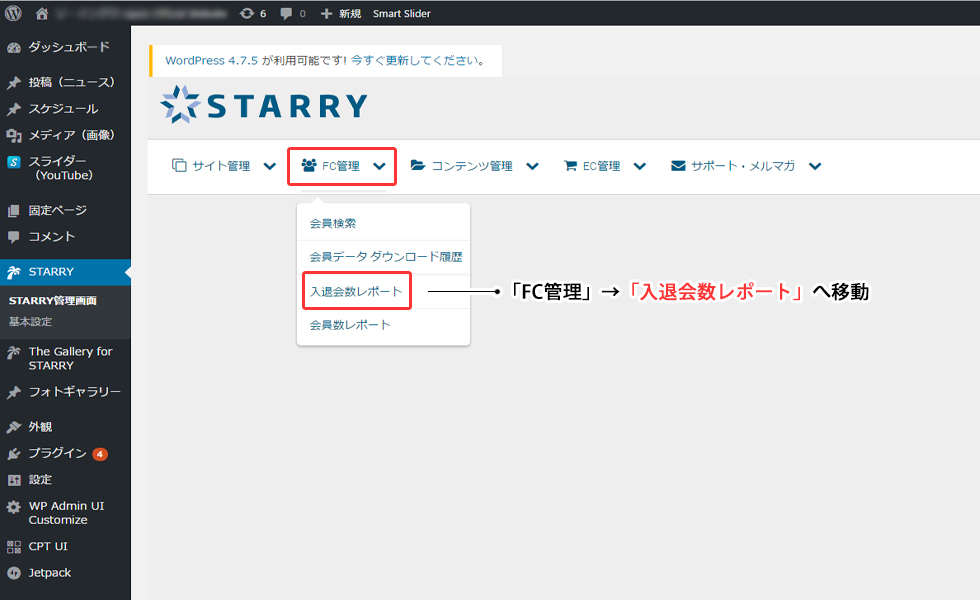Open the comments bubble icon in admin bar
The width and height of the screenshot is (980, 600).
[x=286, y=13]
